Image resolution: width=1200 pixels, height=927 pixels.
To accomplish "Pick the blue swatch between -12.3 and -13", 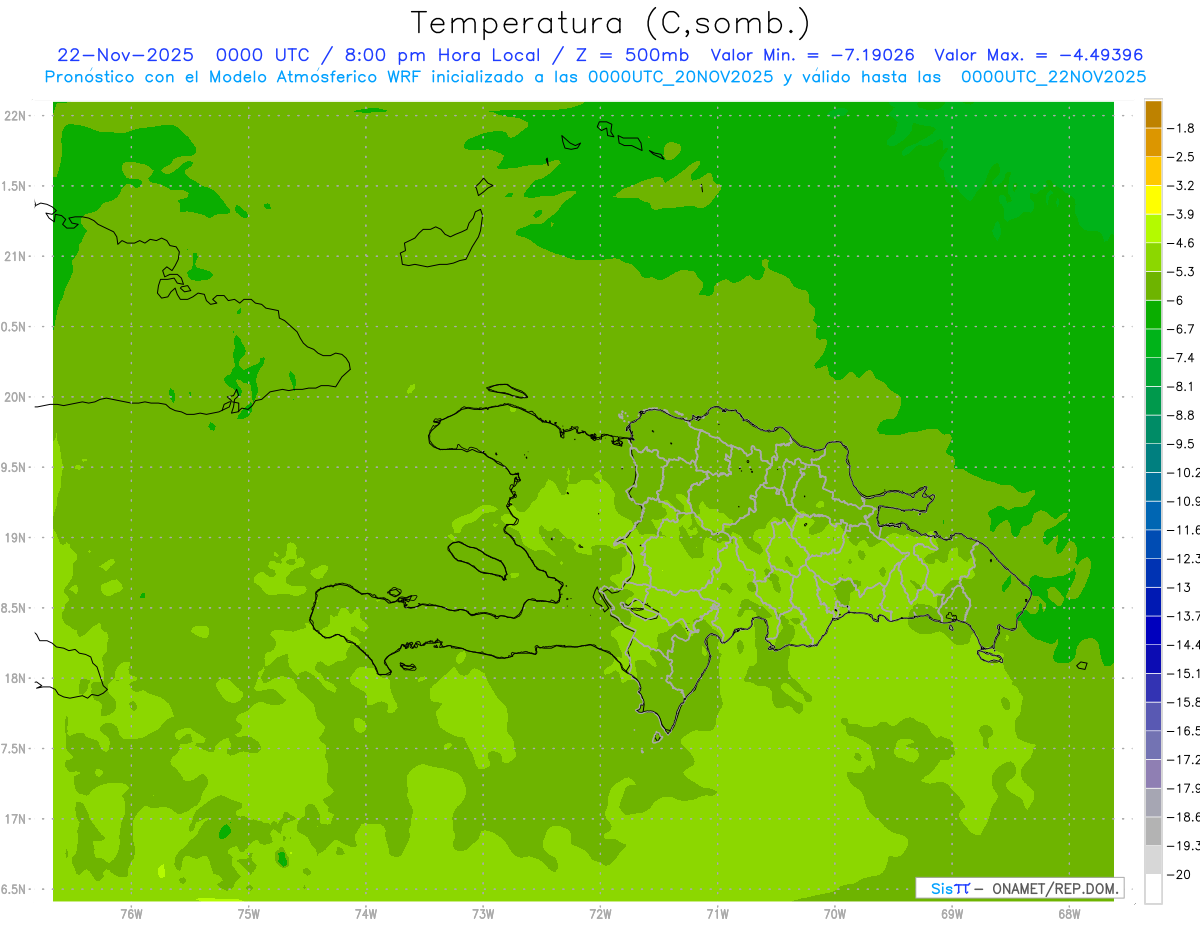I will (x=1153, y=573).
